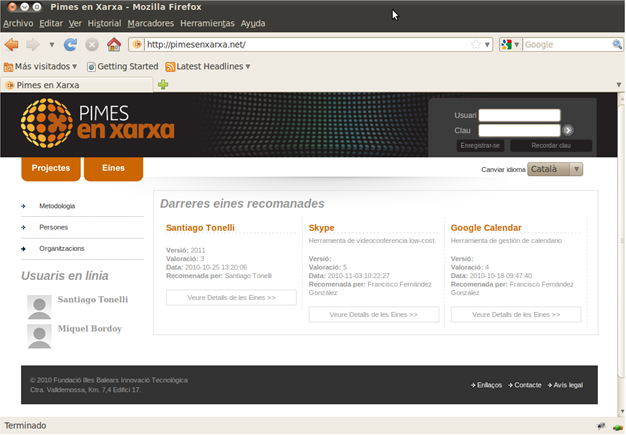The height and width of the screenshot is (435, 626).
Task: Click the Enregistrar-se button
Action: (480, 146)
